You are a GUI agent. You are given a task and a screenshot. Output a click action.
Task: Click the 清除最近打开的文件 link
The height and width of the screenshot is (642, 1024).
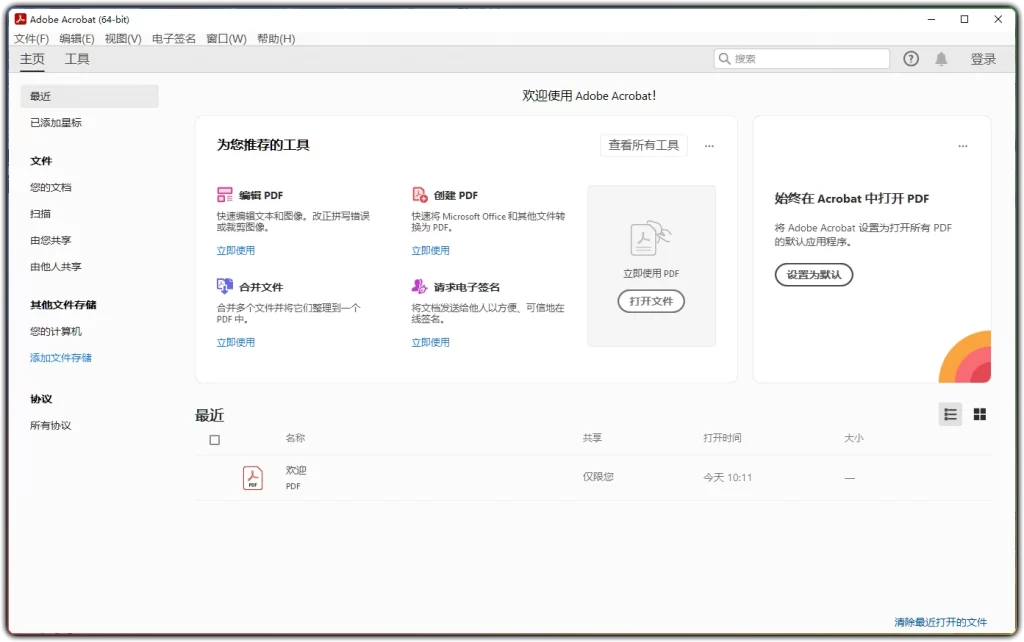940,622
